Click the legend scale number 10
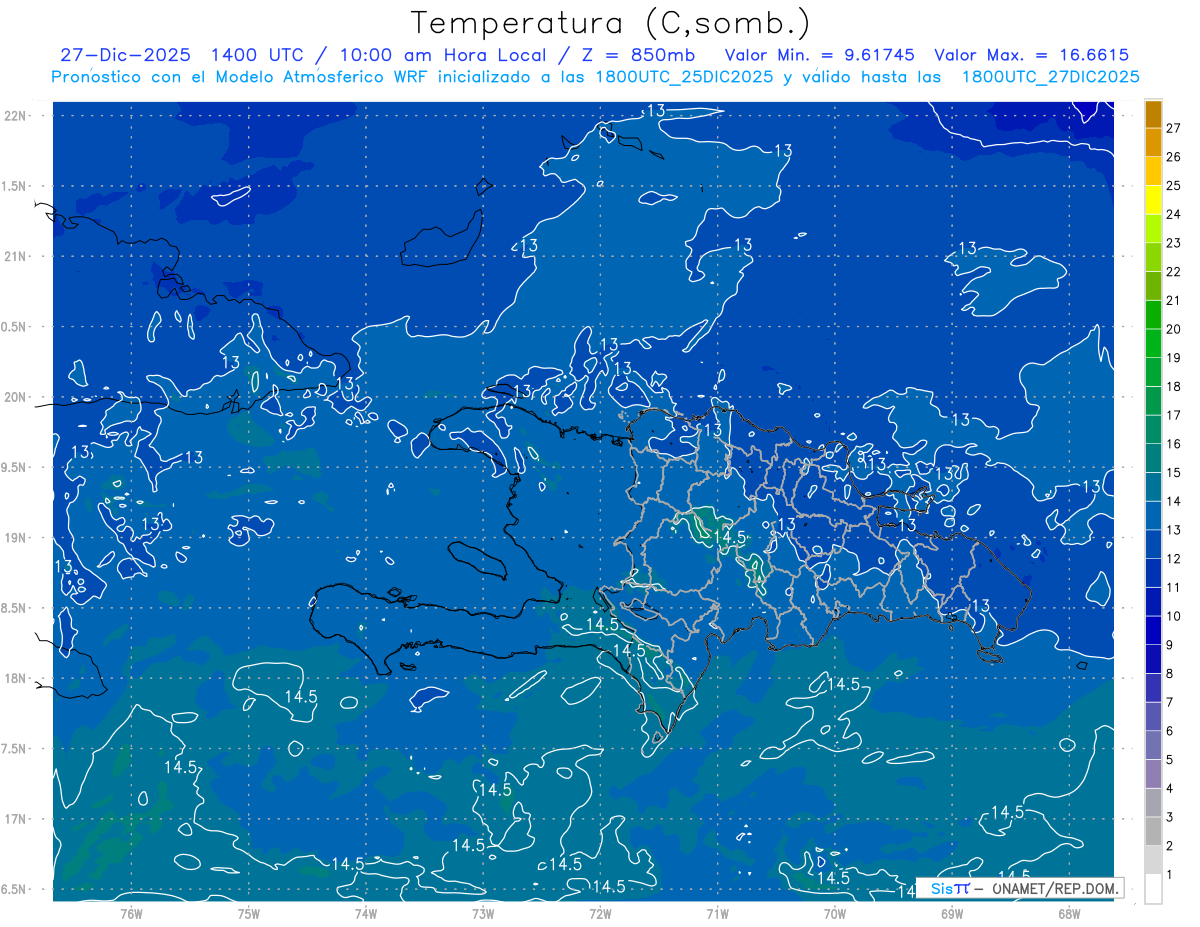Image resolution: width=1200 pixels, height=927 pixels. point(1174,616)
